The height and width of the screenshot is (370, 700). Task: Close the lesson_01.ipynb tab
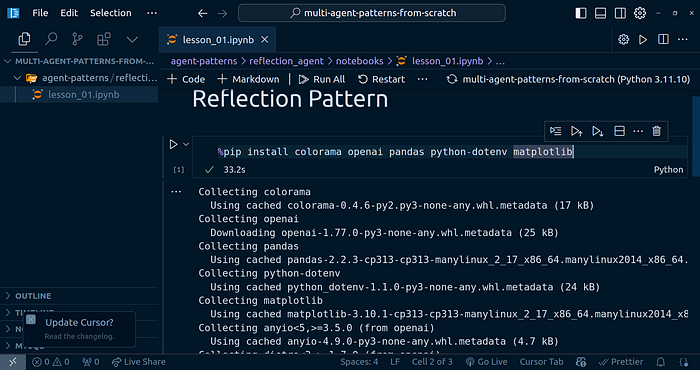point(265,40)
